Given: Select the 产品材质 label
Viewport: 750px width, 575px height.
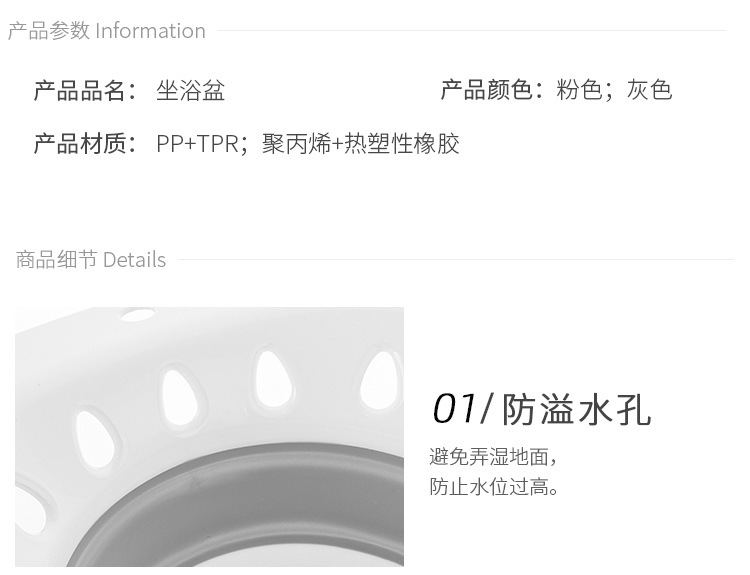Looking at the screenshot, I should coord(85,143).
